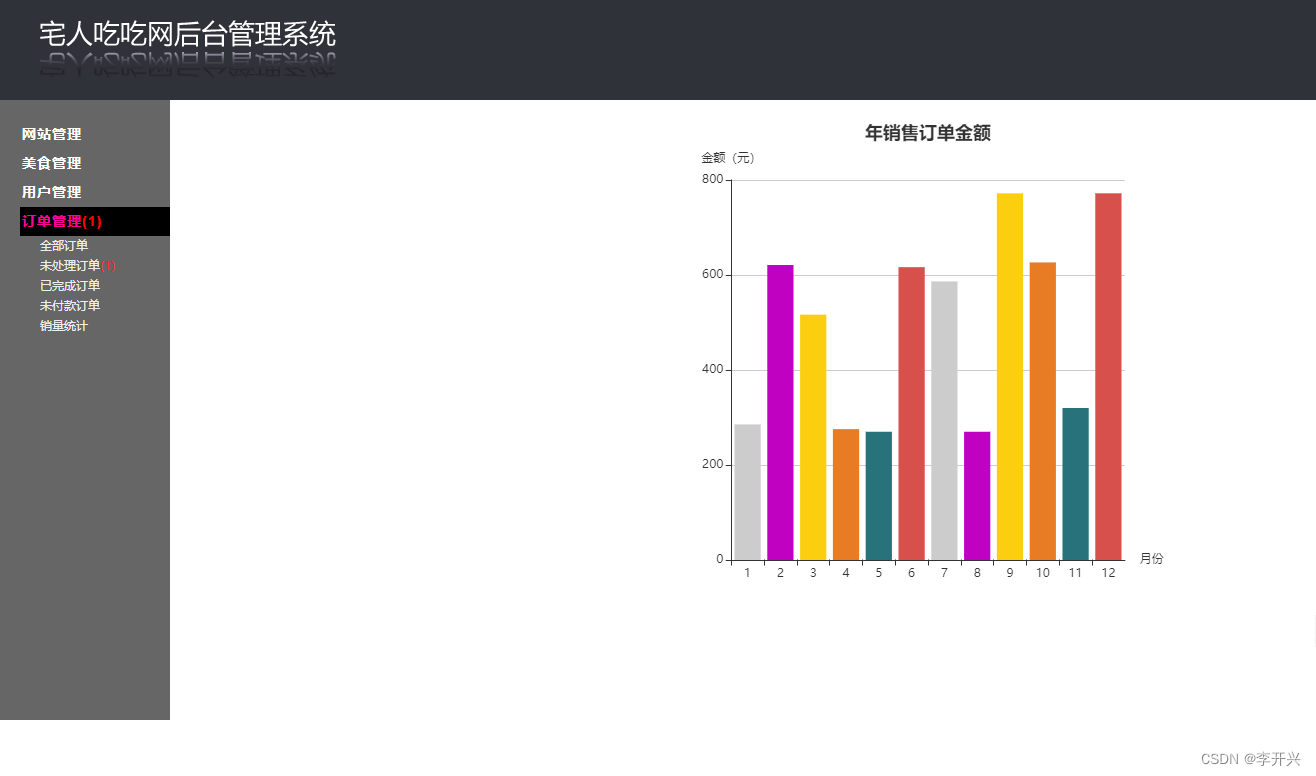Screen dimensions: 1316x776
Task: Open 未付款订单 submenu link
Action: [70, 305]
